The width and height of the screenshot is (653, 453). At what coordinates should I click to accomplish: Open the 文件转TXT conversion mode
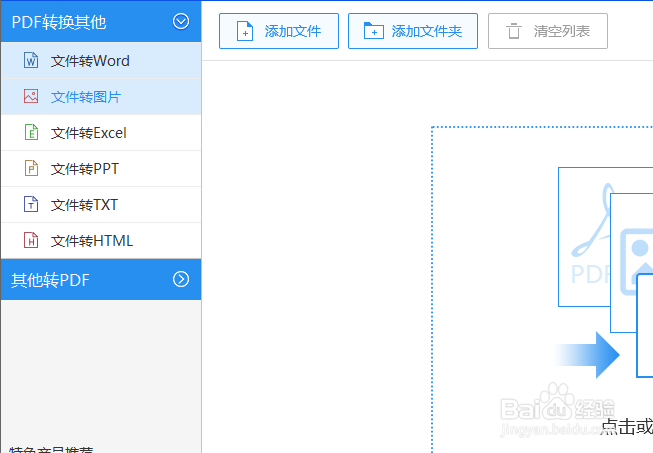point(101,205)
